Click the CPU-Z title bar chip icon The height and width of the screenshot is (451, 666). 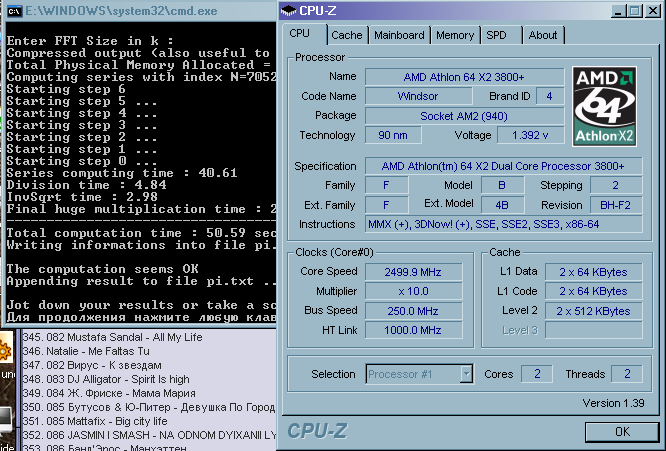click(x=289, y=11)
